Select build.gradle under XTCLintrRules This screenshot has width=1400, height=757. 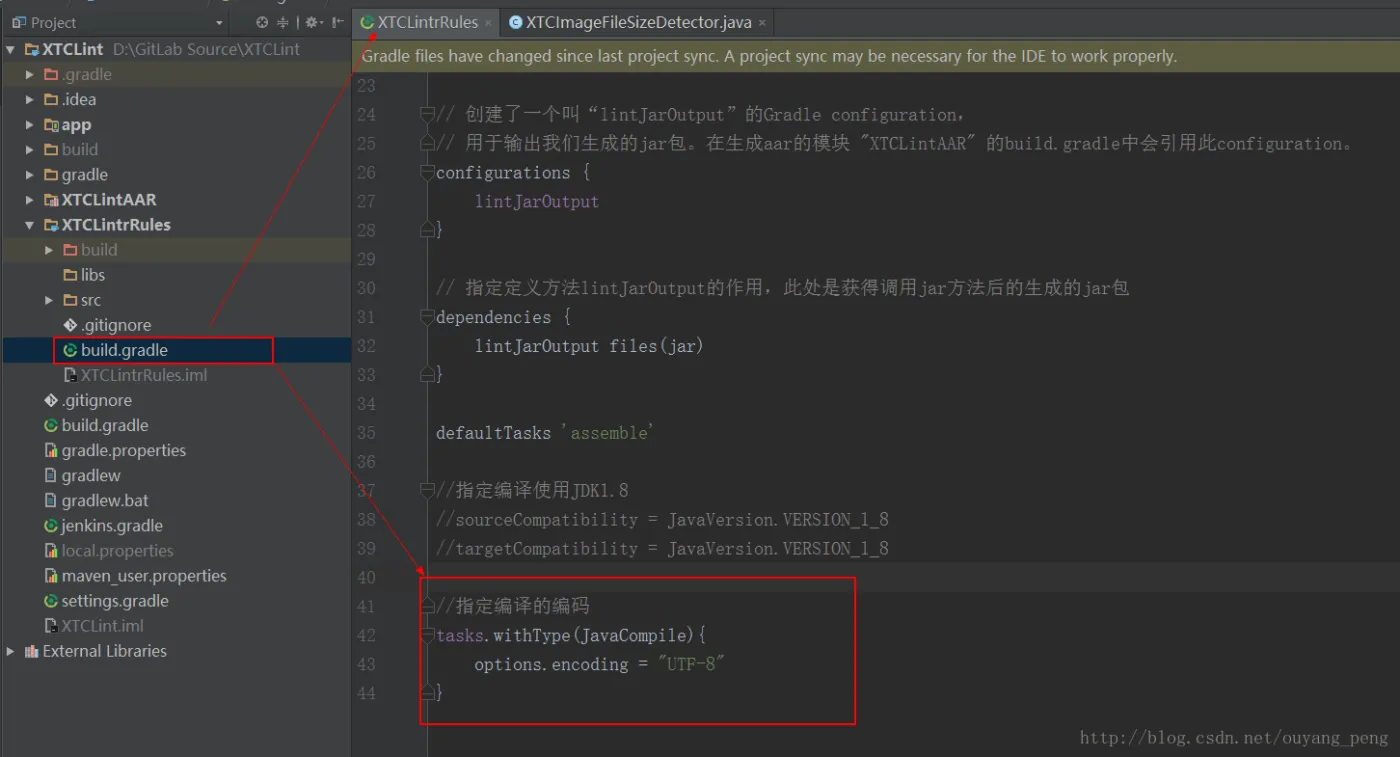tap(124, 350)
